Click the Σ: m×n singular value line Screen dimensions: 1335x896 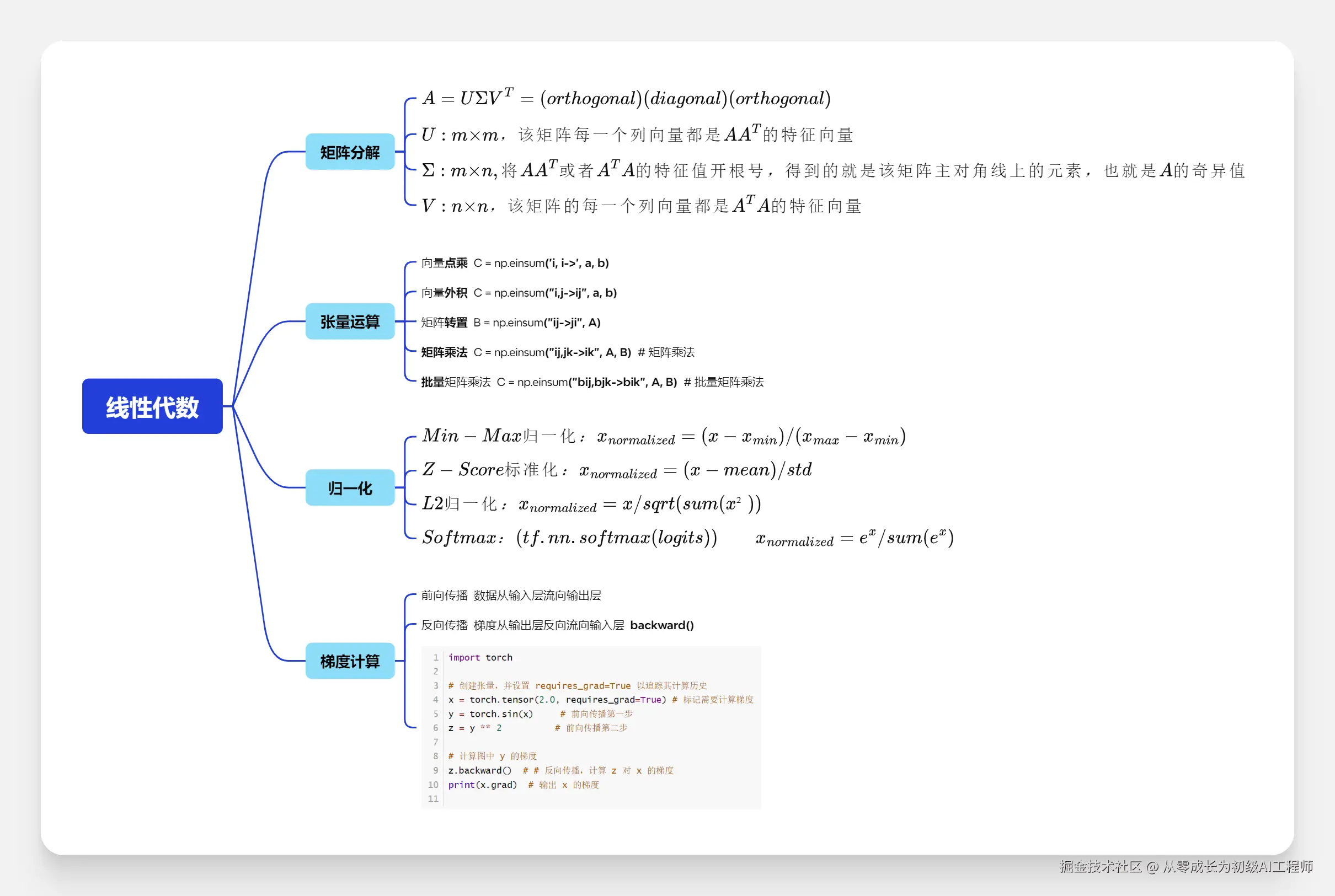[832, 170]
